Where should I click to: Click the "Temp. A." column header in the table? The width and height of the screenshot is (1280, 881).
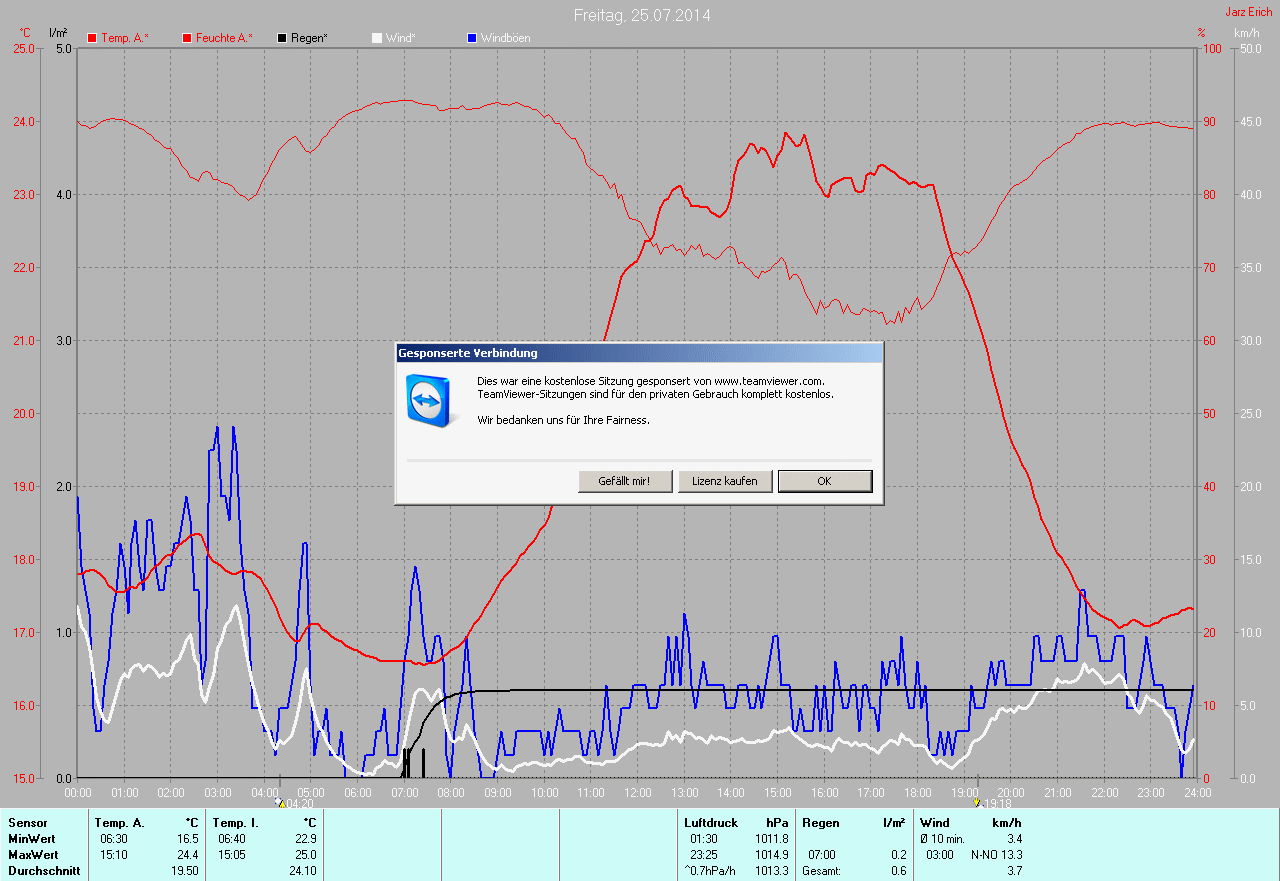pyautogui.click(x=120, y=823)
